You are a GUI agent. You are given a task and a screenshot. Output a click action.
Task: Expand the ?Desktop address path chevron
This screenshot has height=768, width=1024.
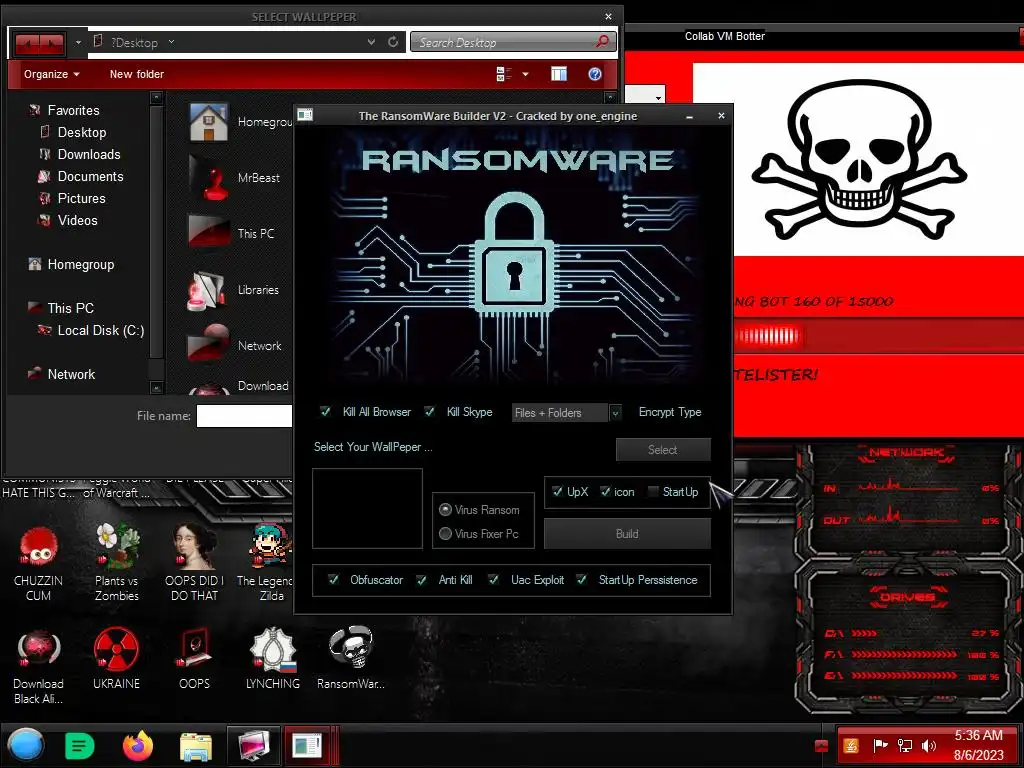(171, 42)
